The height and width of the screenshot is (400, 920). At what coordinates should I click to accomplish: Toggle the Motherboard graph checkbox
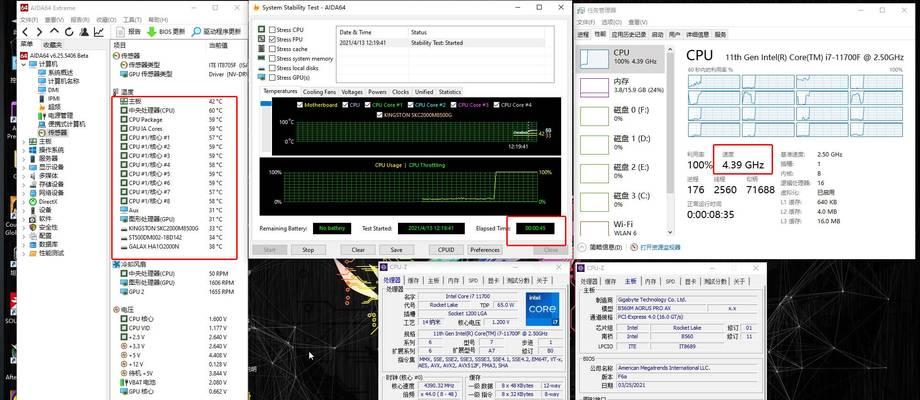[x=300, y=105]
